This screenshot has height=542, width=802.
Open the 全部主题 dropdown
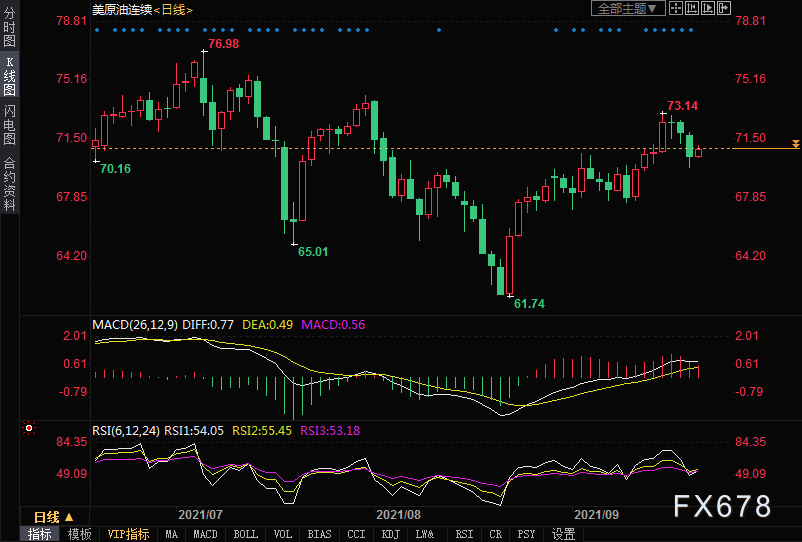[628, 8]
